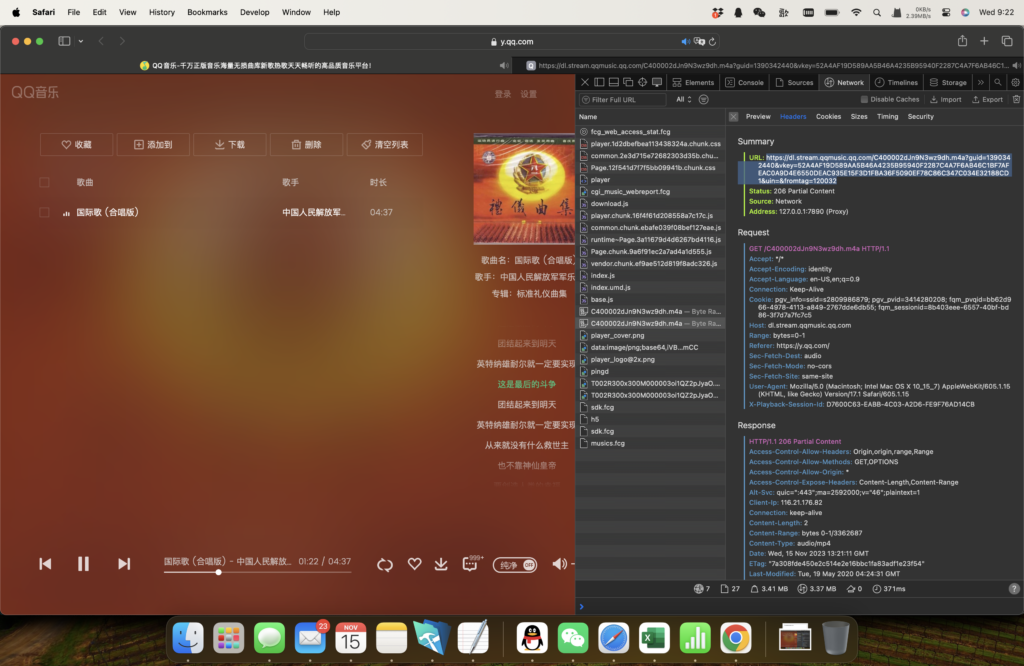Close the request detail pane

click(x=733, y=116)
